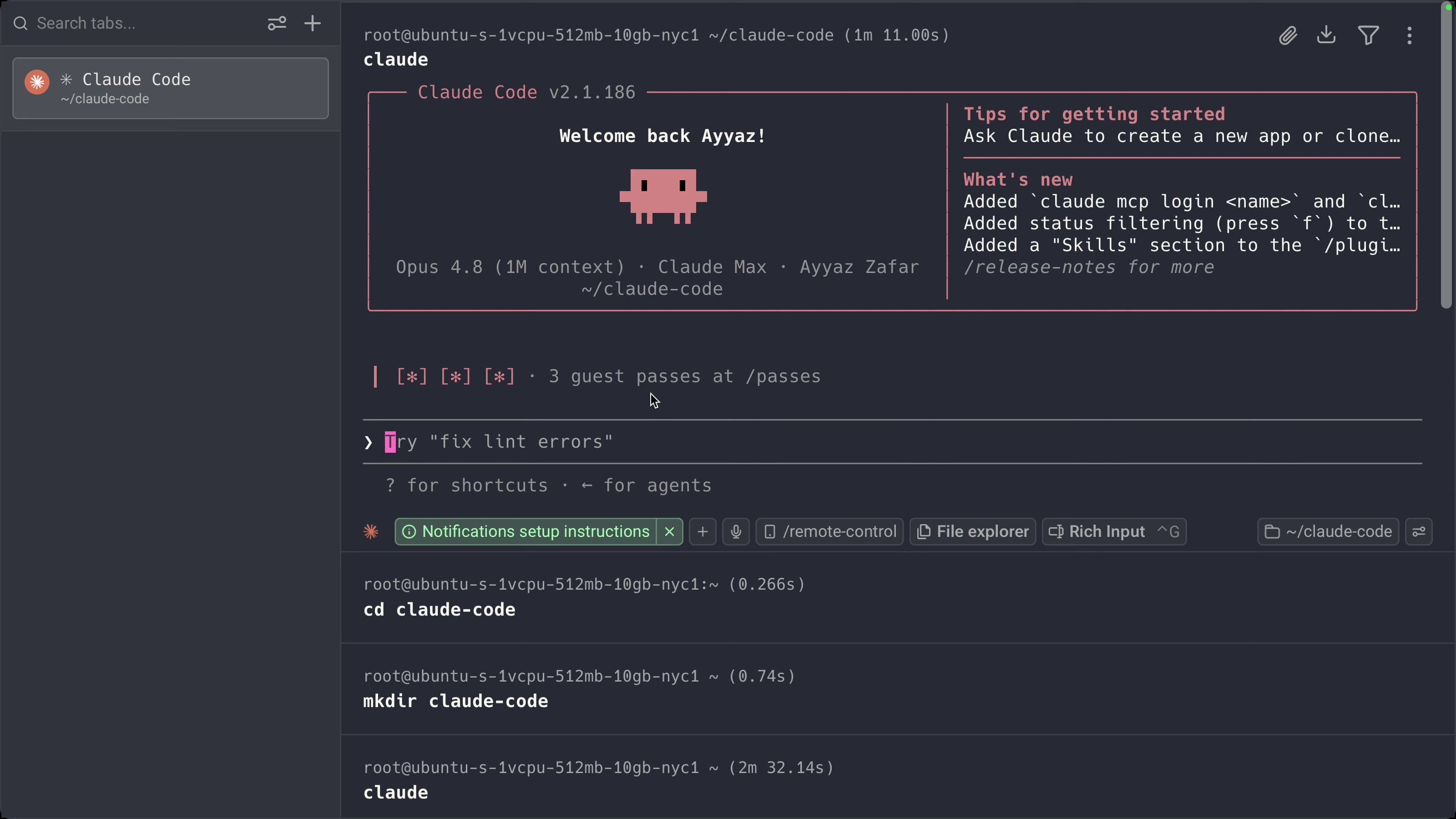
Task: Click the Claude prompt input line
Action: (x=892, y=441)
